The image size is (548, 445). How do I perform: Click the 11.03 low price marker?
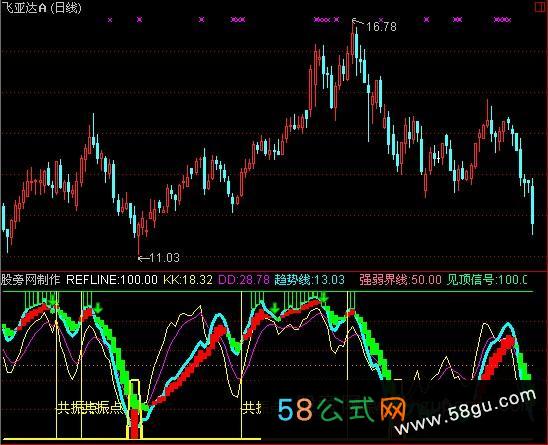pyautogui.click(x=164, y=258)
